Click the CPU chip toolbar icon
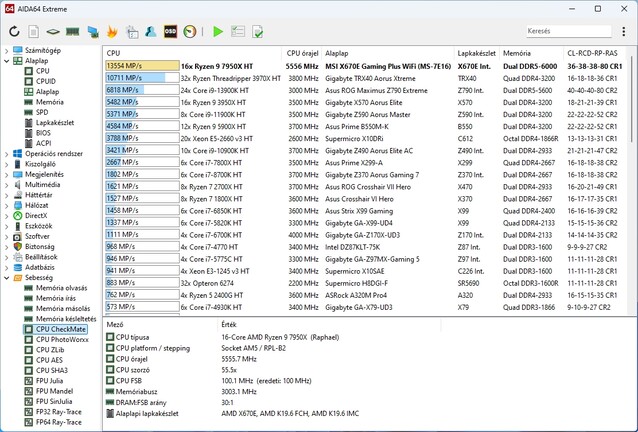The width and height of the screenshot is (638, 432). click(53, 31)
